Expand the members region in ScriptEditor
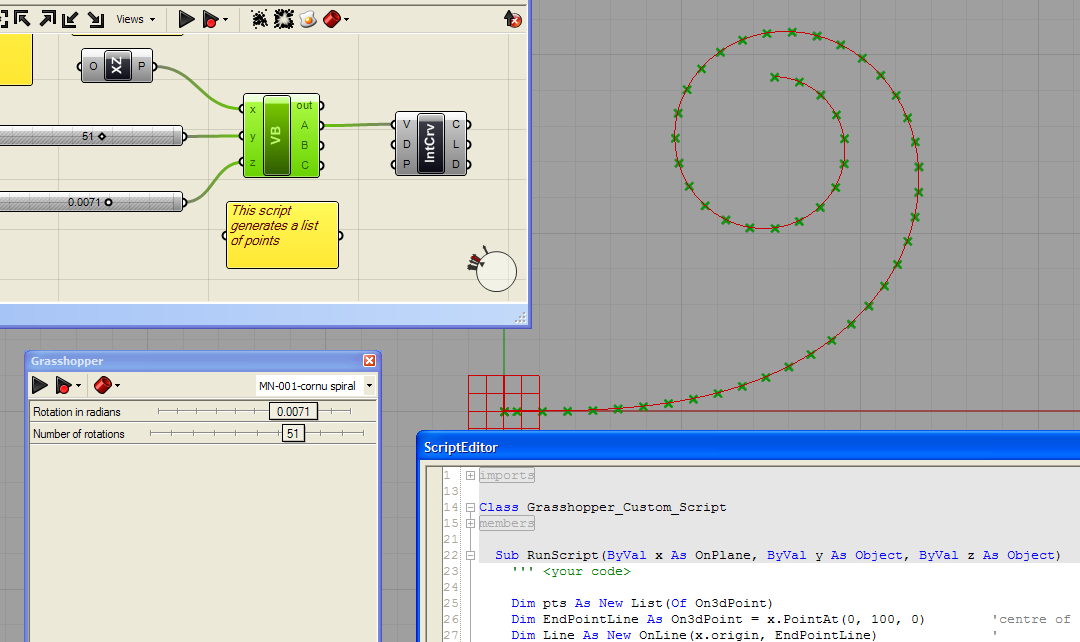 469,523
